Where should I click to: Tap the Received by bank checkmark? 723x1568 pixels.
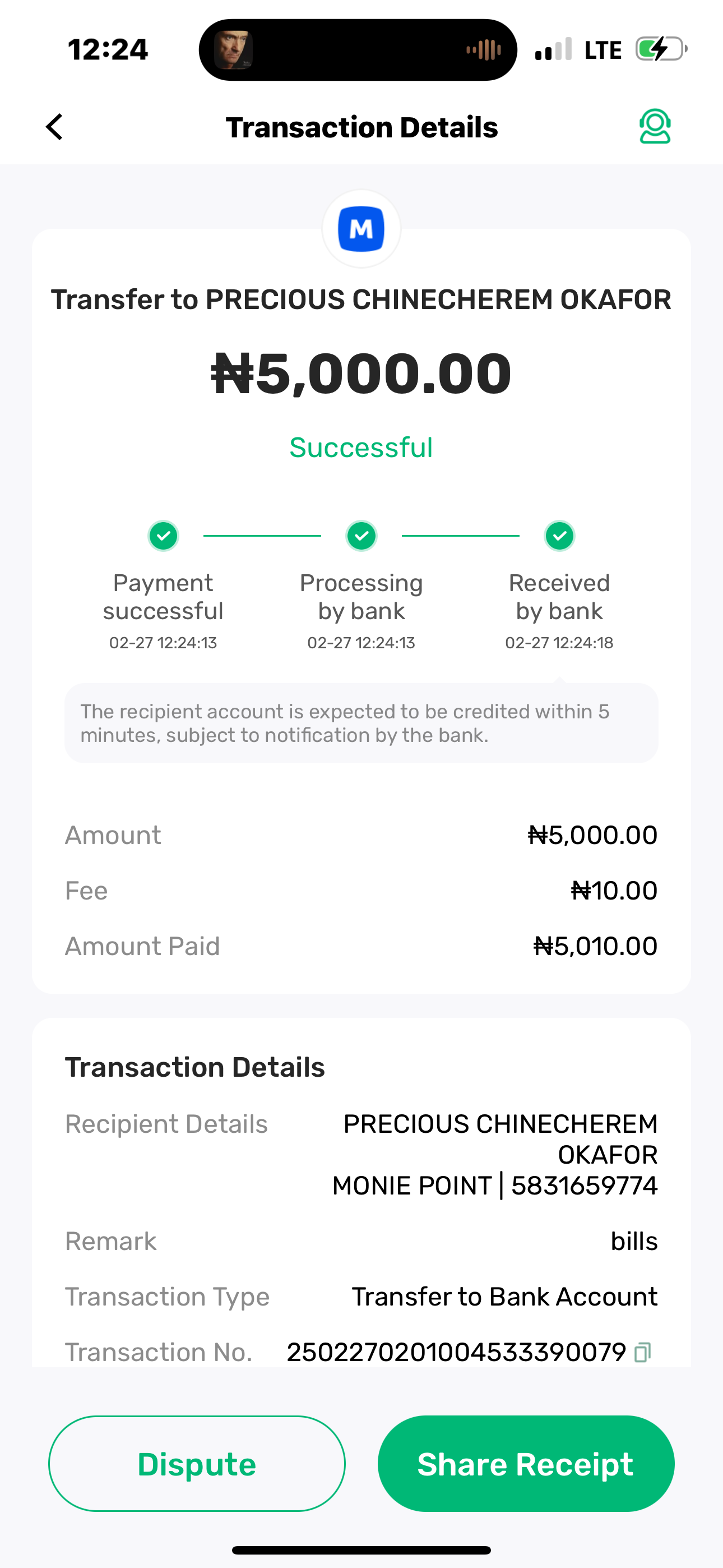(x=559, y=536)
